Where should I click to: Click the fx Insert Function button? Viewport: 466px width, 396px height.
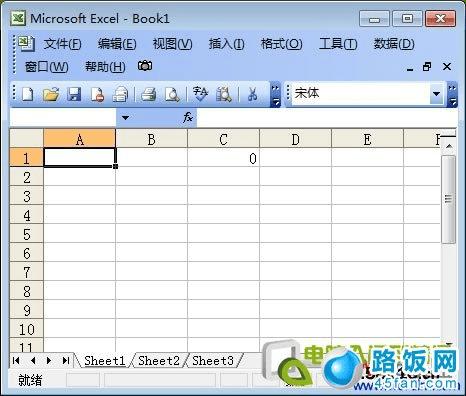click(x=188, y=118)
